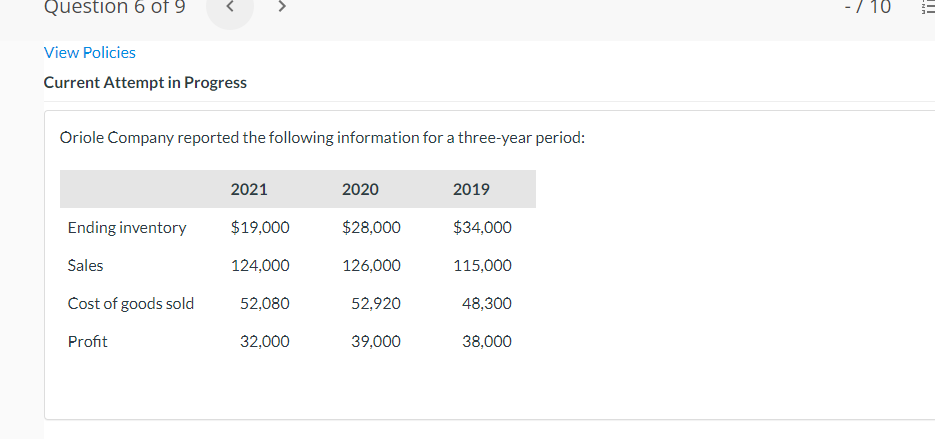Click the 2019 cost of goods sold 48,300
Viewport: 935px width, 439px height.
[487, 304]
